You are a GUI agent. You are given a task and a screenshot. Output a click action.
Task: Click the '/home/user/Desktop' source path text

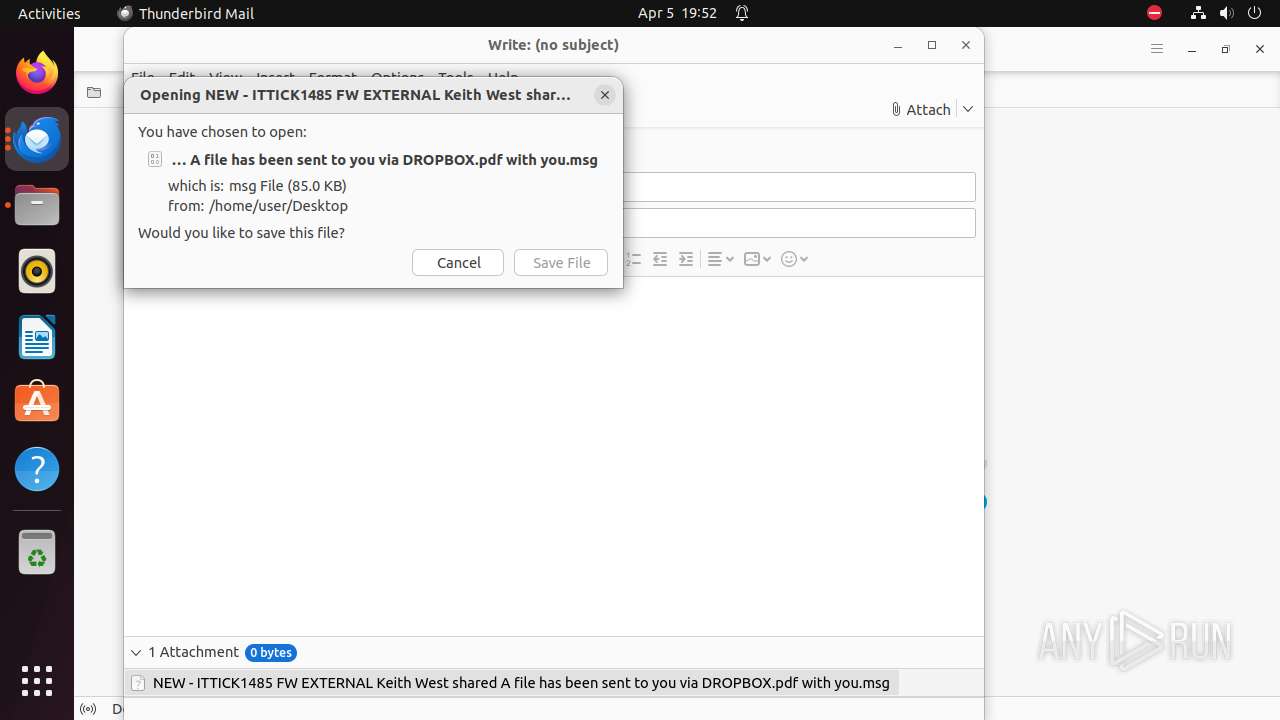point(278,205)
